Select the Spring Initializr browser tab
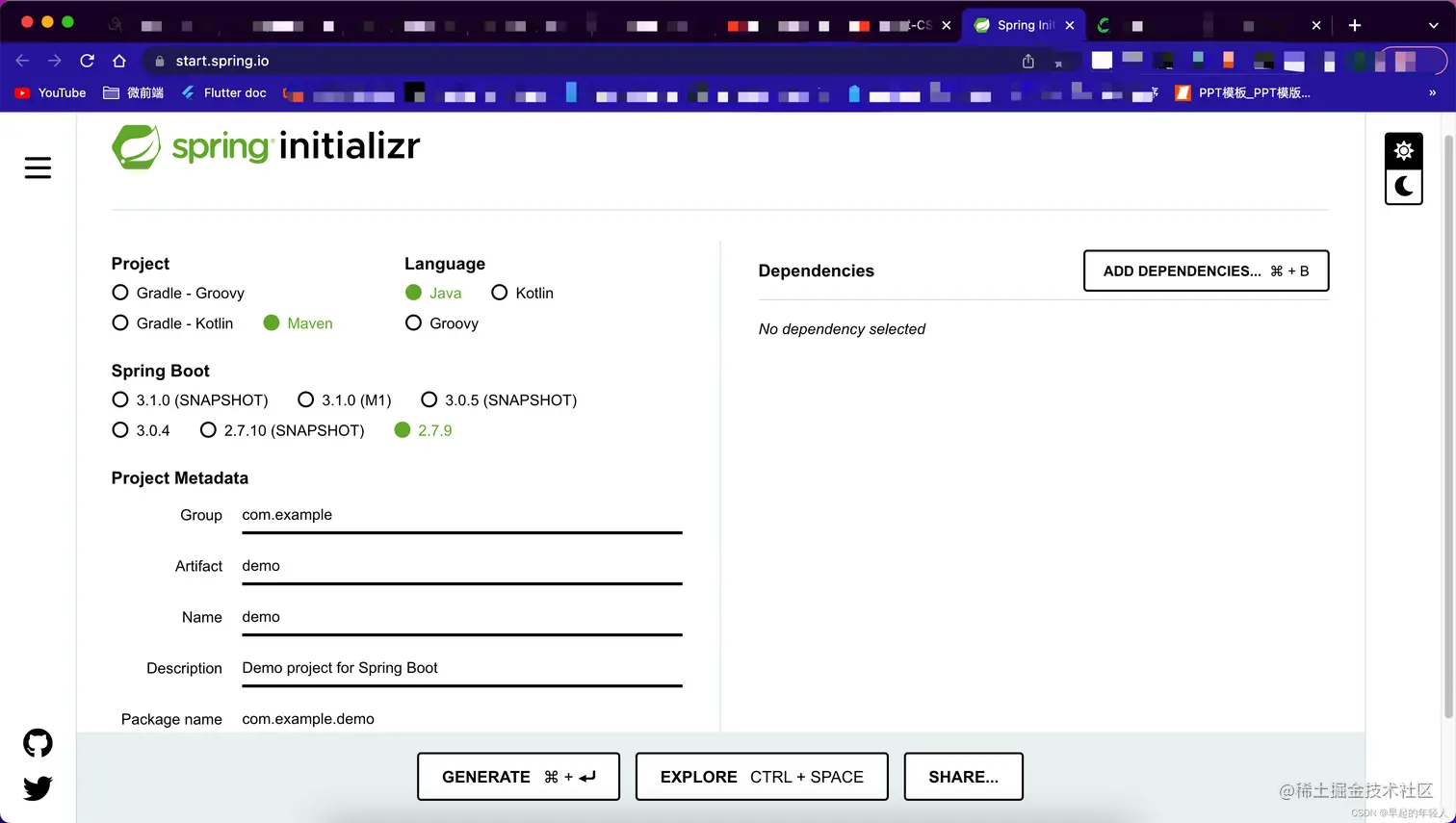1456x823 pixels. coord(1026,25)
